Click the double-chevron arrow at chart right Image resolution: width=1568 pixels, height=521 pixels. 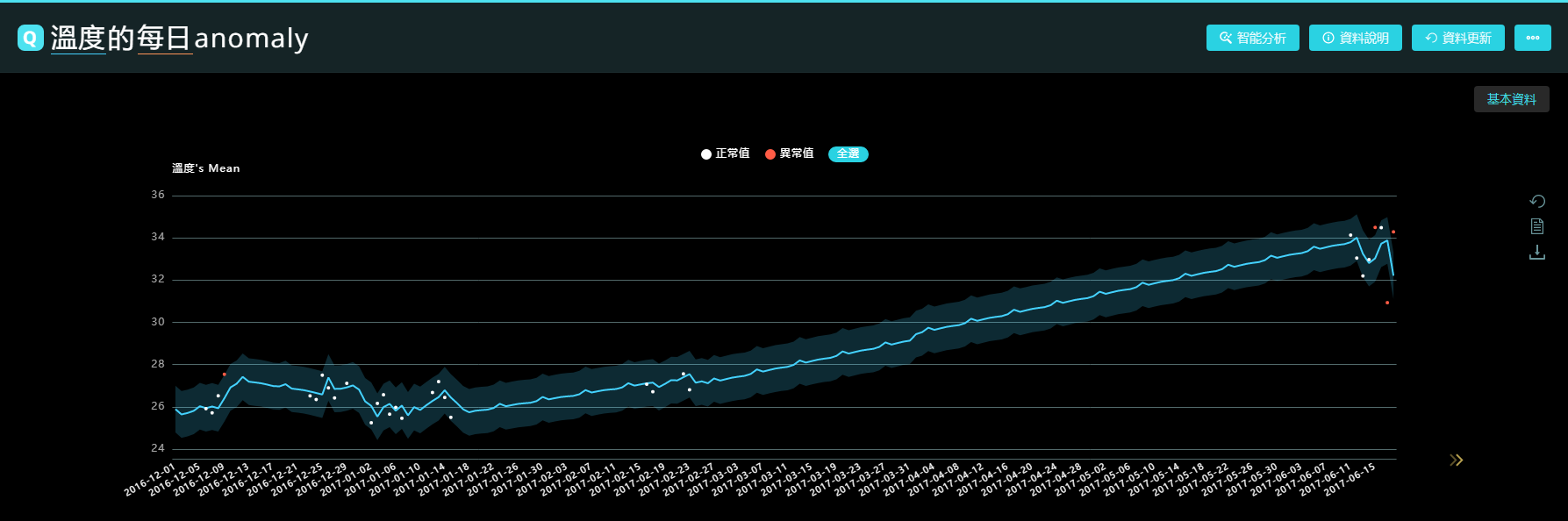tap(1457, 460)
